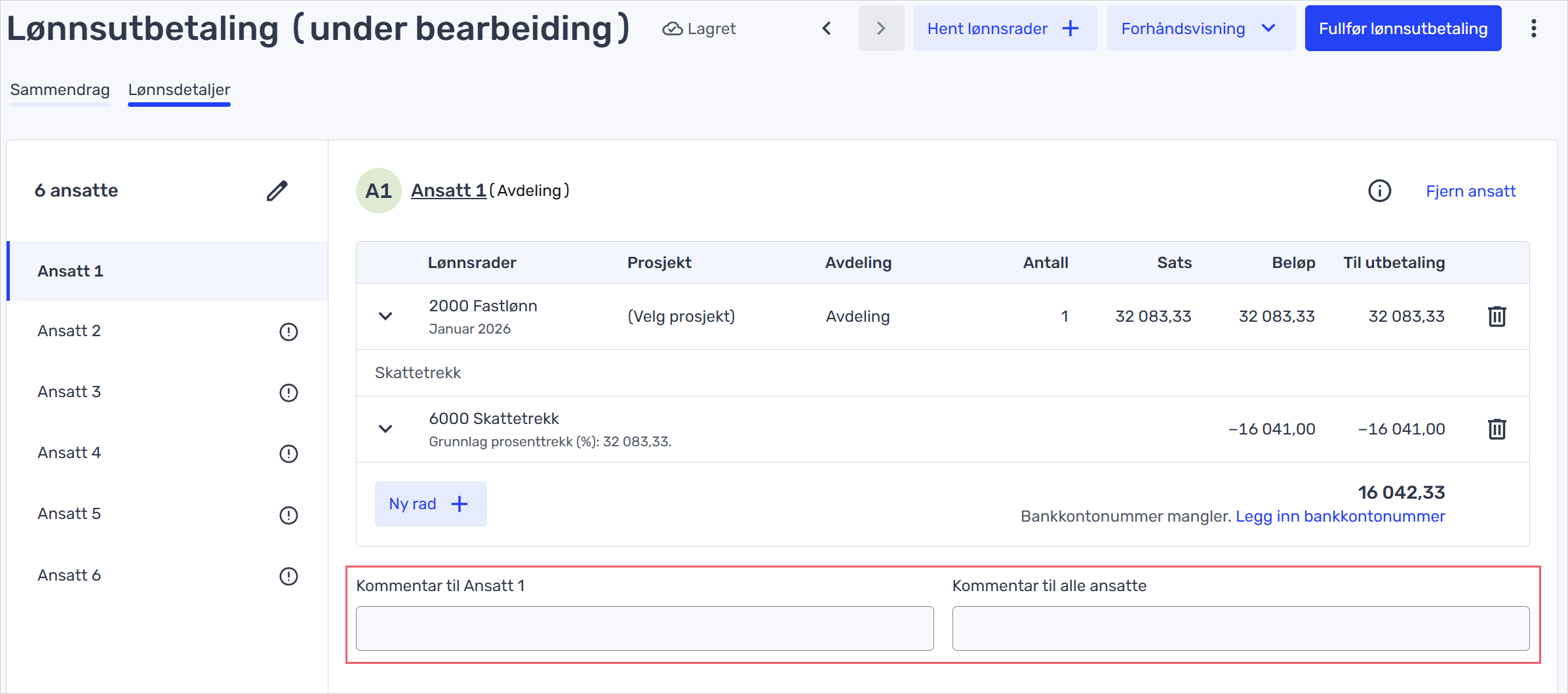
Task: Focus the Kommentar til Ansatt 1 field
Action: click(x=644, y=628)
